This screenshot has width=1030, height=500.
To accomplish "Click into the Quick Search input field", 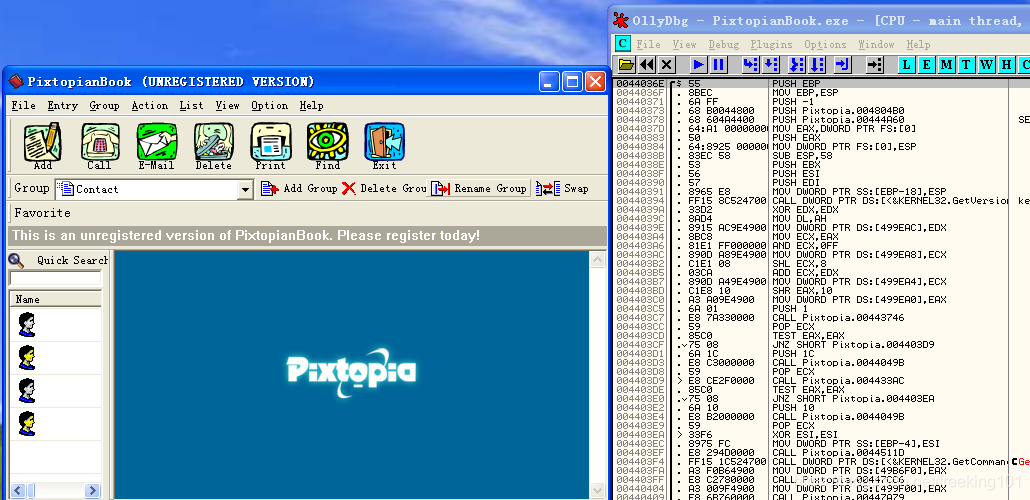I will coord(55,278).
